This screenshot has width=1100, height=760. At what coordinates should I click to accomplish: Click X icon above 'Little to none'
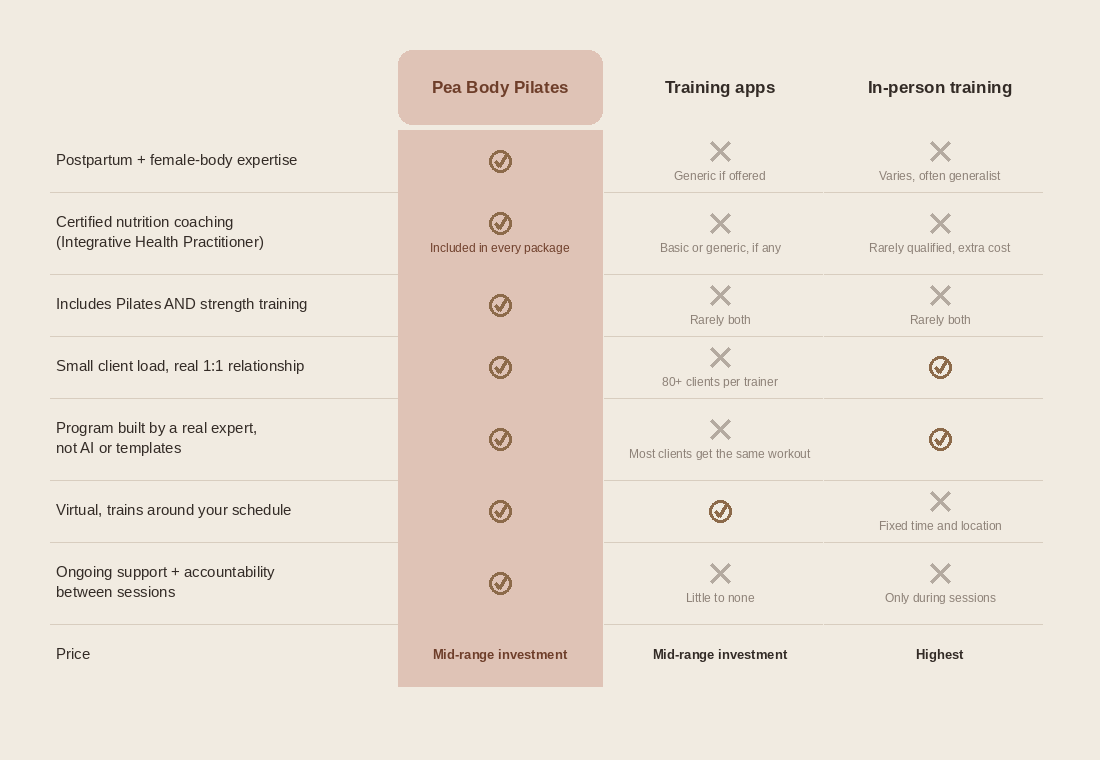pyautogui.click(x=720, y=574)
